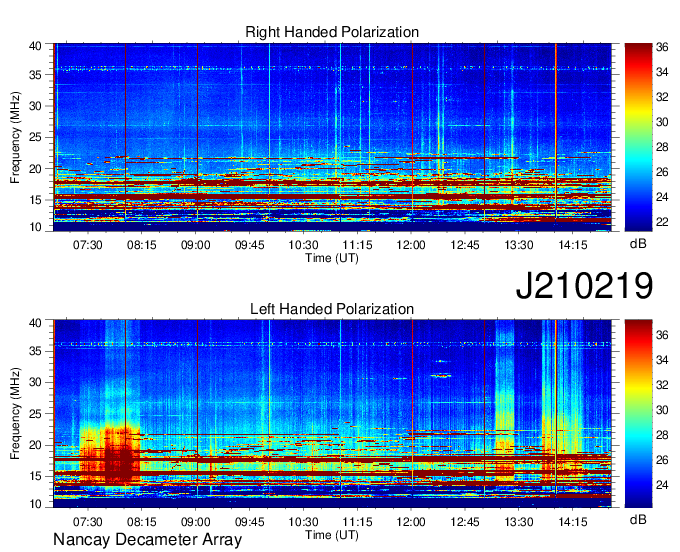Click the 09:45 time tick under the top plot
Image resolution: width=680 pixels, height=552 pixels.
(249, 245)
